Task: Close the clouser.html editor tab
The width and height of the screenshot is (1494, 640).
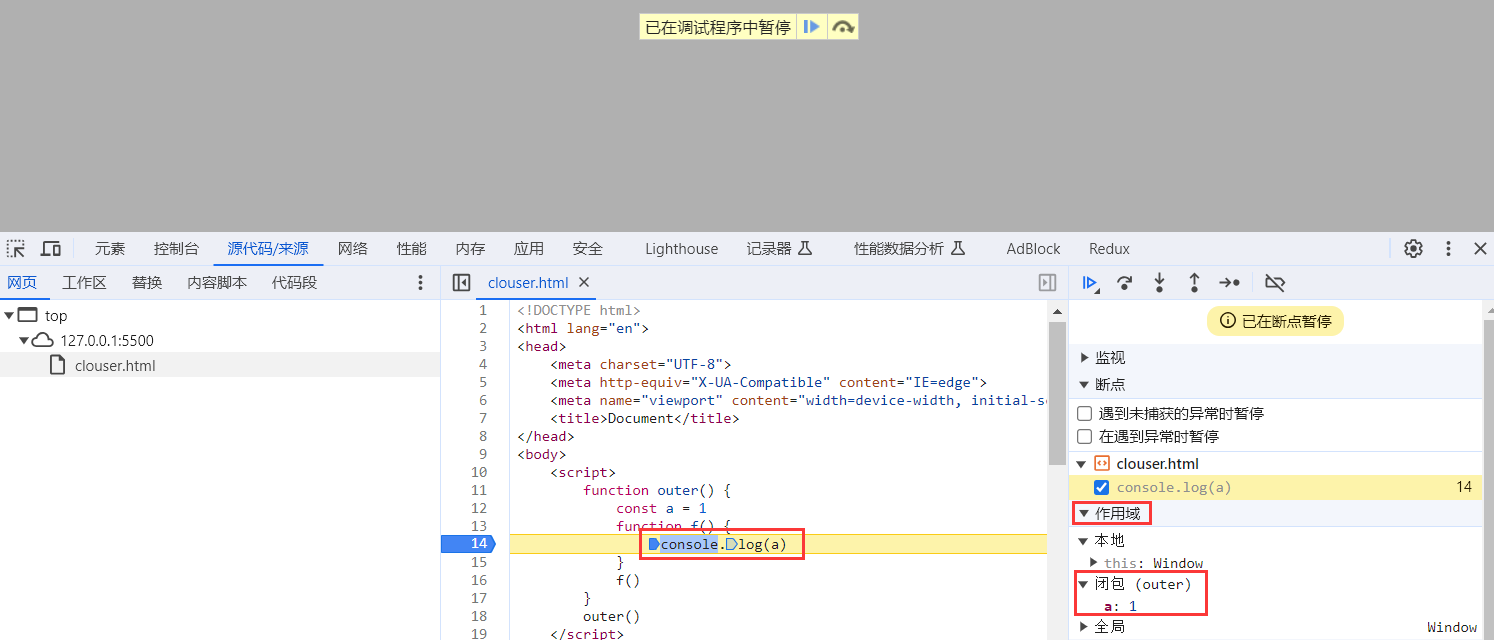Action: tap(584, 283)
